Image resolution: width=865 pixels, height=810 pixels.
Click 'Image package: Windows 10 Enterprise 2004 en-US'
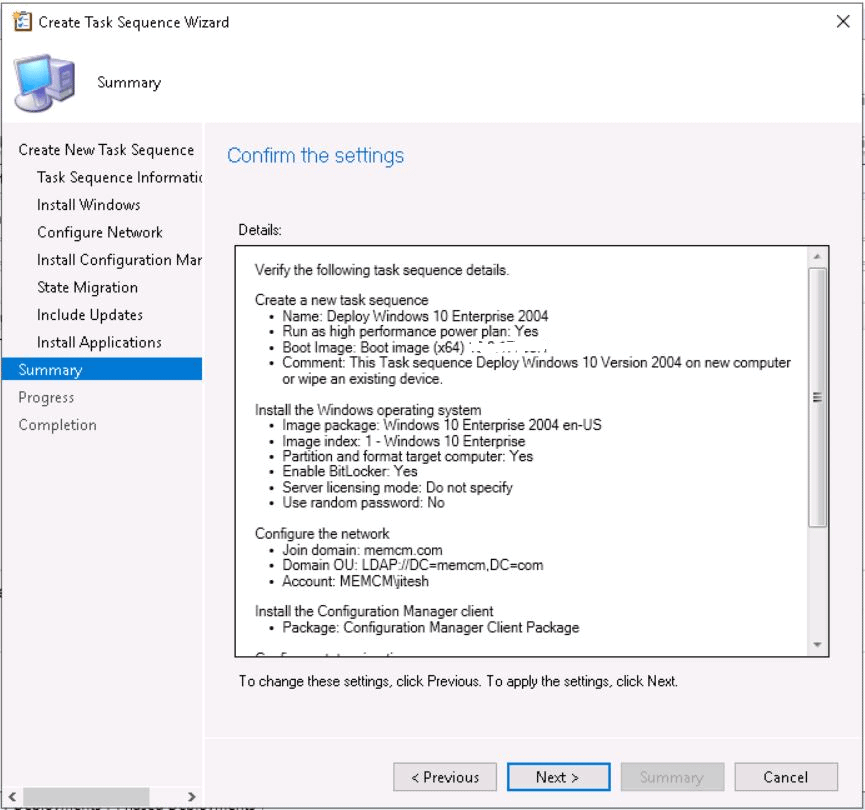[441, 425]
